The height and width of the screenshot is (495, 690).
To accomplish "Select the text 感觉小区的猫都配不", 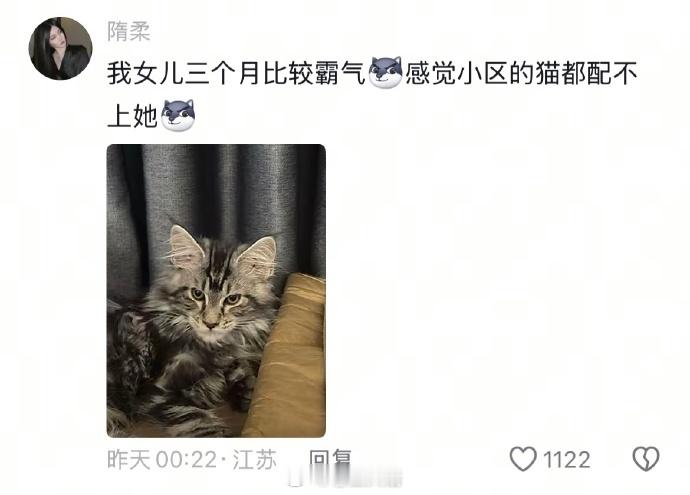I will pyautogui.click(x=521, y=73).
